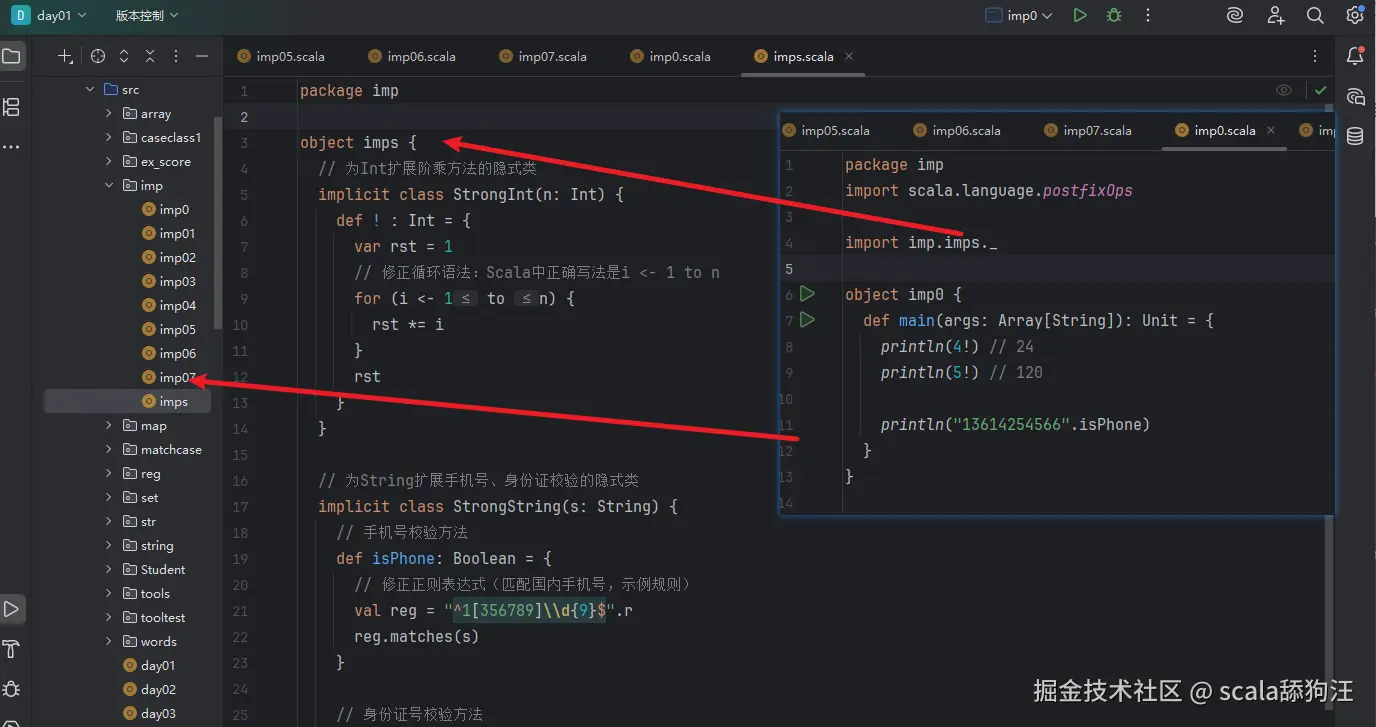
Task: Open the imp0 run configuration dropdown
Action: click(1020, 15)
